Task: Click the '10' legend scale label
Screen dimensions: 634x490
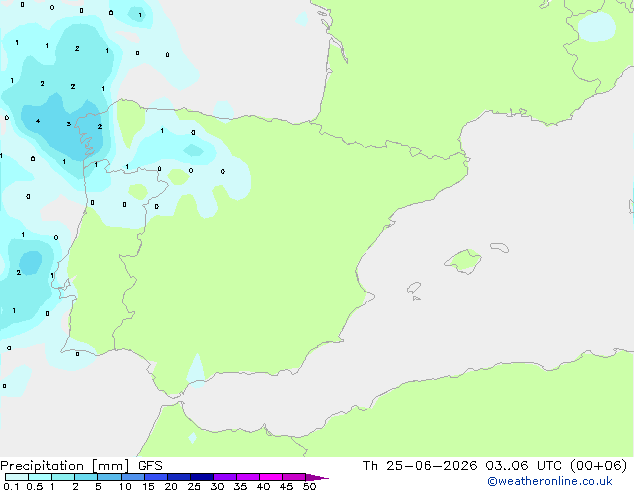Action: click(125, 486)
